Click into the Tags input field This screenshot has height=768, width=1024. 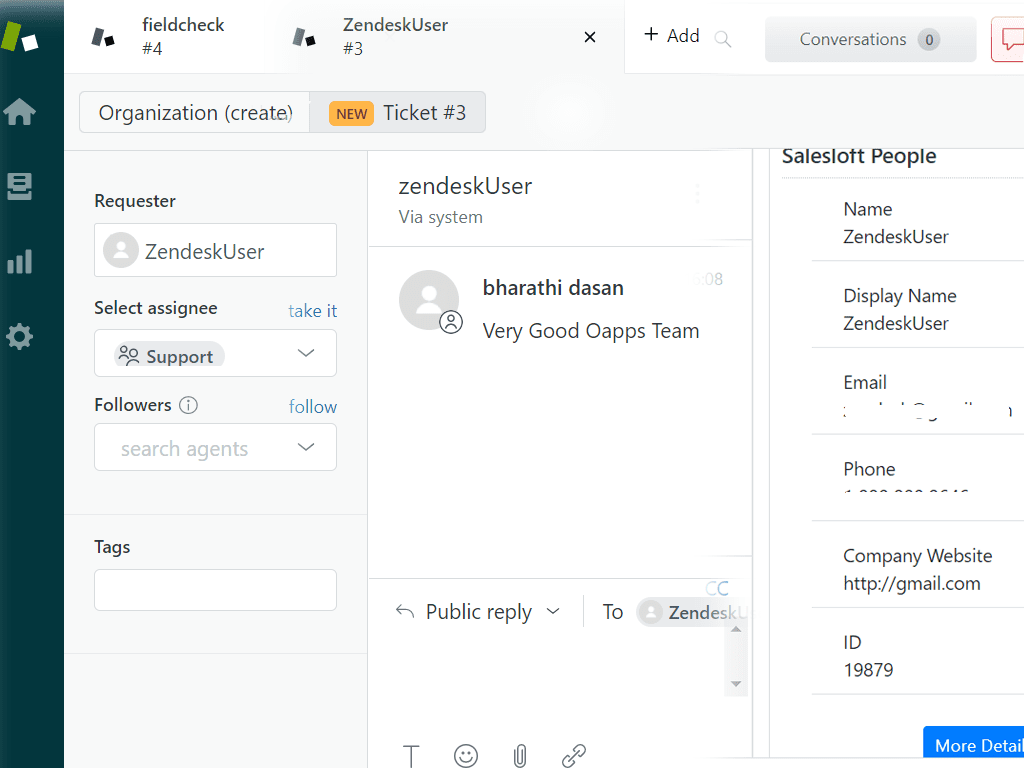[216, 590]
